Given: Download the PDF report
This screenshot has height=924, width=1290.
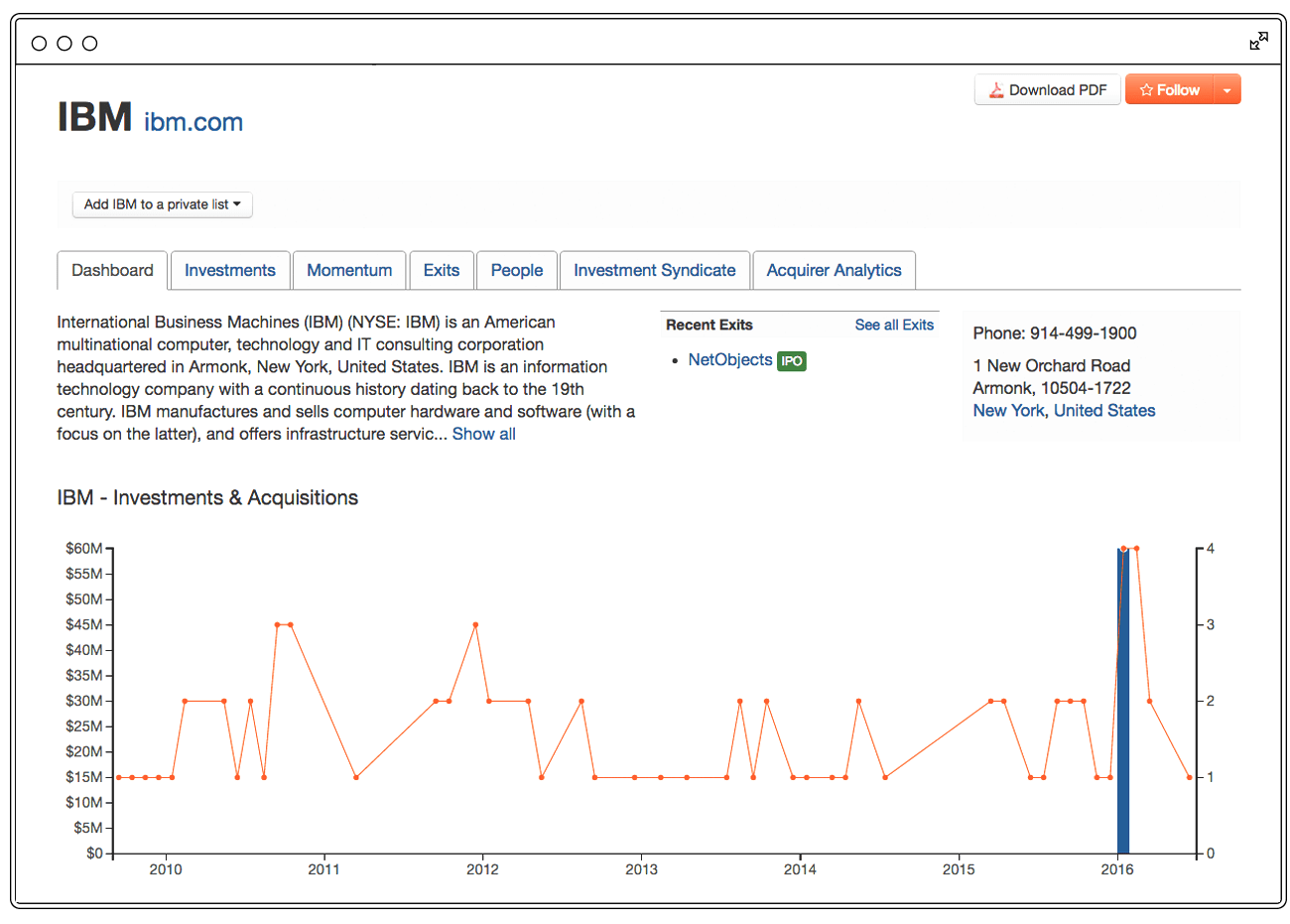Looking at the screenshot, I should click(x=1048, y=90).
